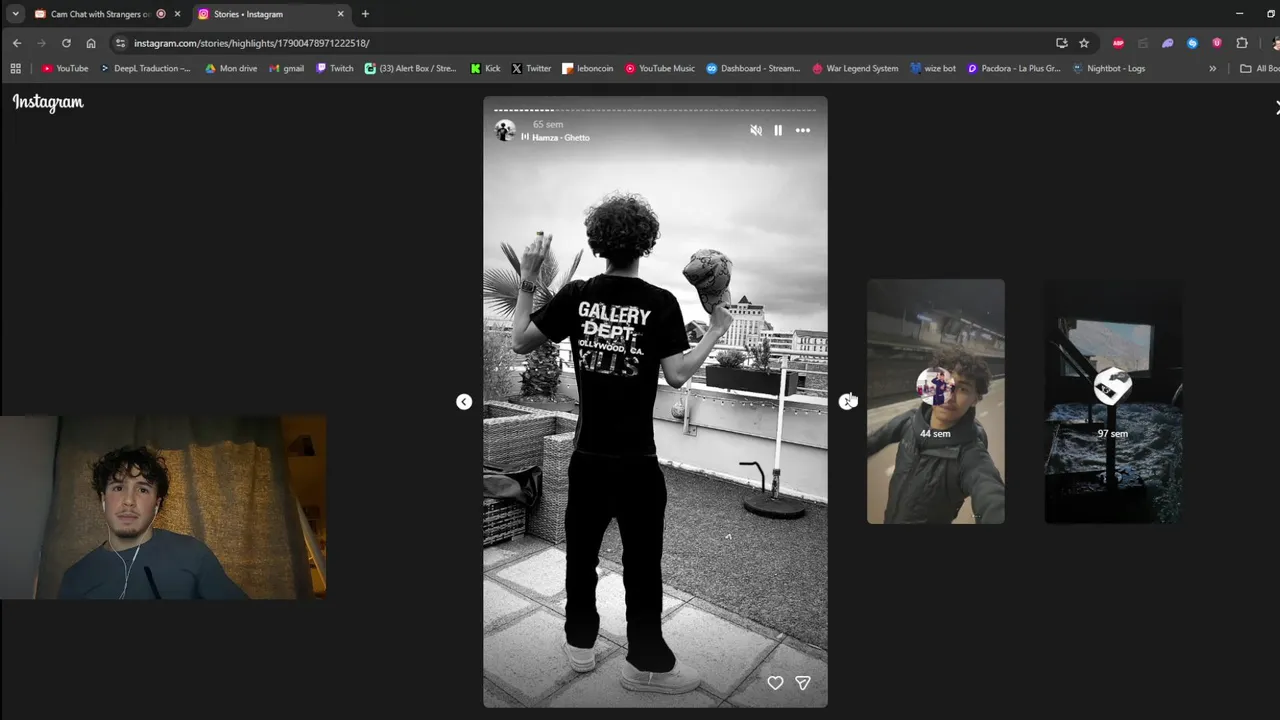Open the 97 sem highlight thumbnail

(x=1113, y=401)
